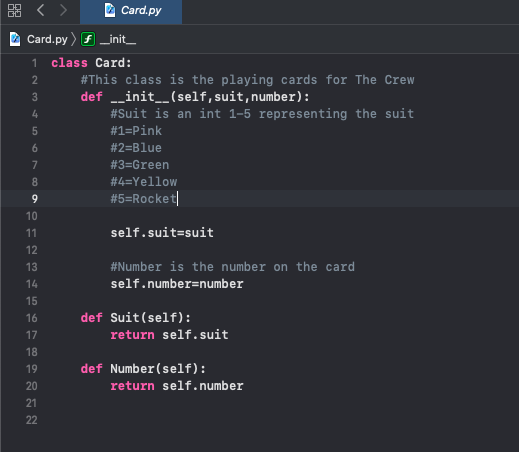519x452 pixels.
Task: Go back with the left chevron
Action: [x=40, y=10]
